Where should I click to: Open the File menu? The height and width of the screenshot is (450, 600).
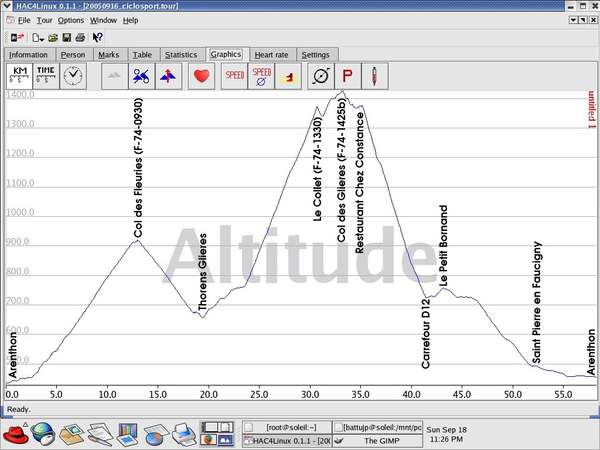pyautogui.click(x=25, y=20)
